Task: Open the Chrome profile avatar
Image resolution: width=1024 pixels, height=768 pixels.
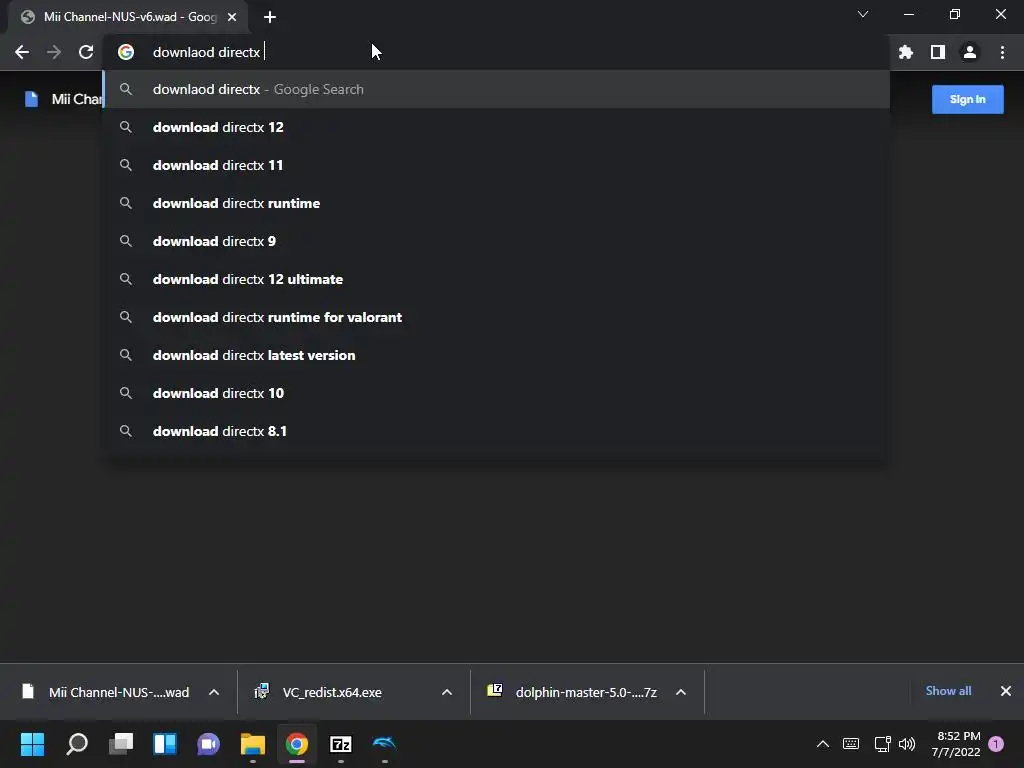Action: pos(970,52)
